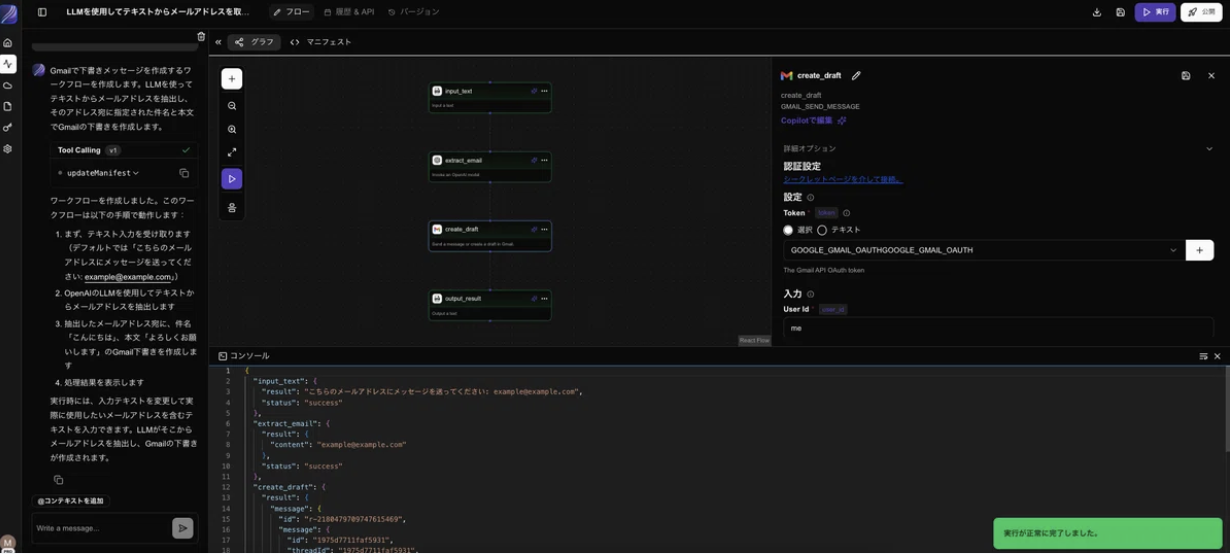The image size is (1230, 554).
Task: Click example@example.com link in chat
Action: [x=128, y=277]
